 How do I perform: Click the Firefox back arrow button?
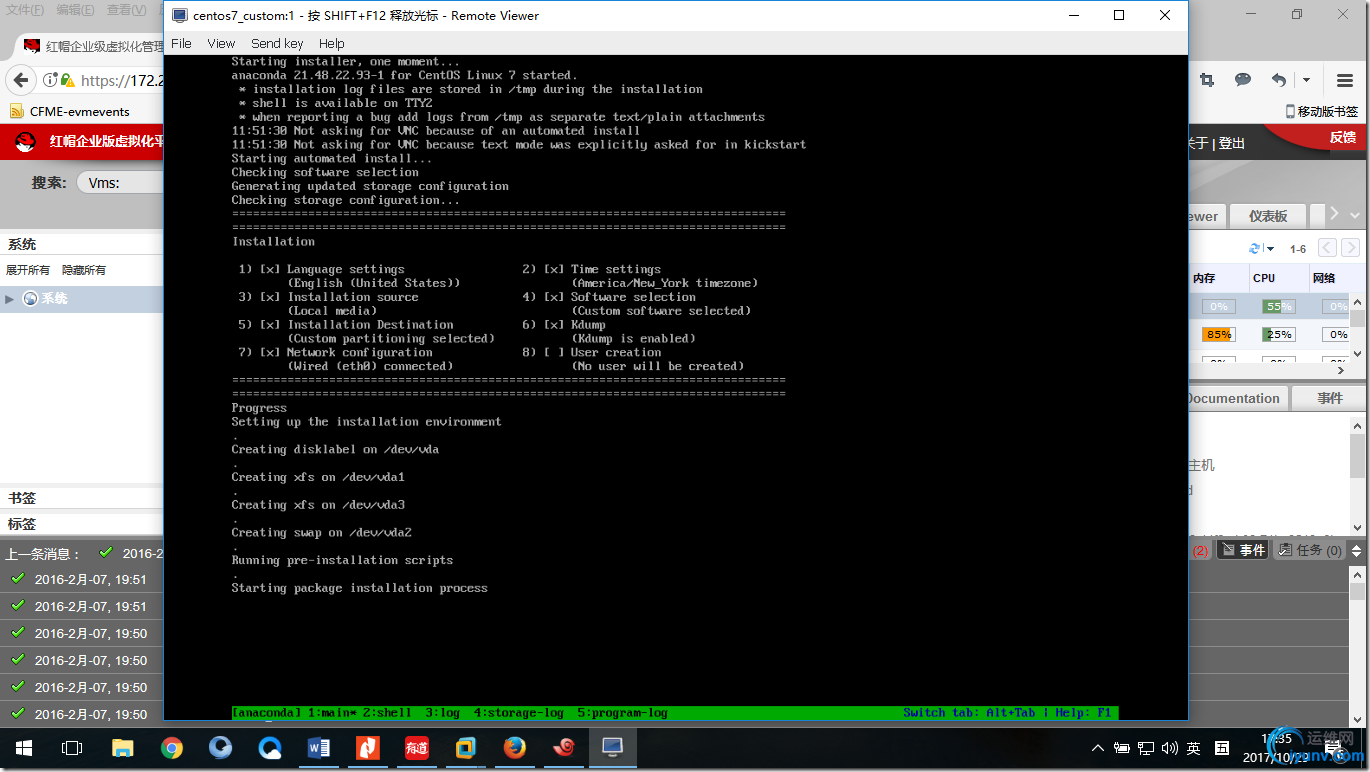click(21, 80)
